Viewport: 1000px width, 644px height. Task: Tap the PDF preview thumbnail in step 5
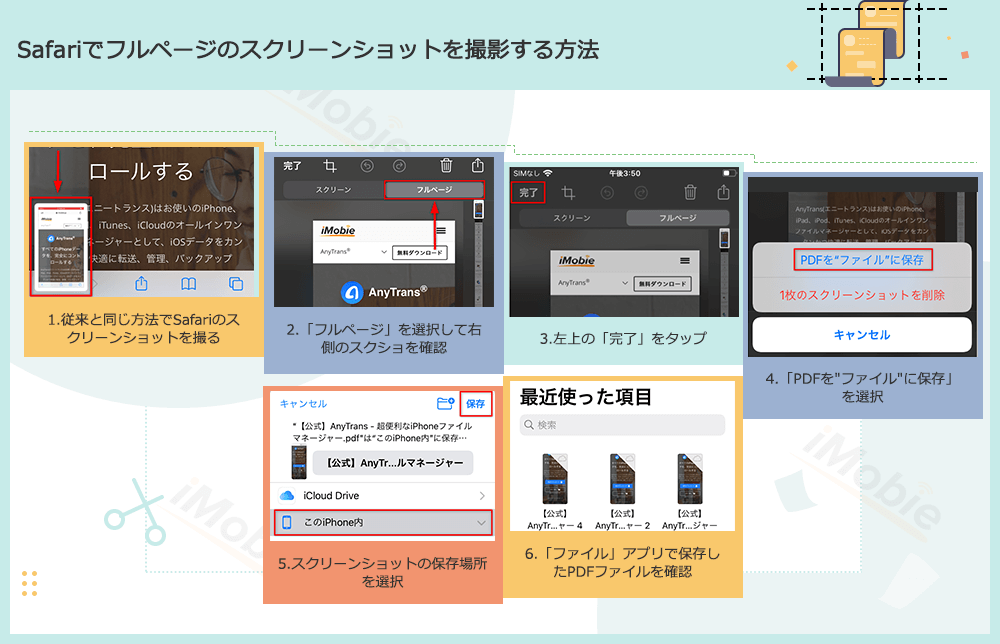299,462
